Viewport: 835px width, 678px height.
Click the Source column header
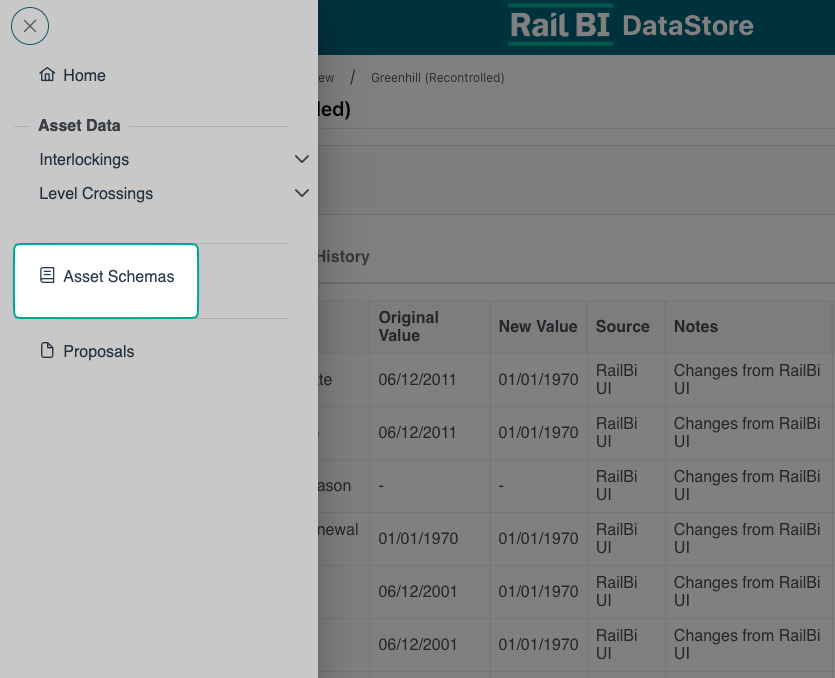coord(622,326)
